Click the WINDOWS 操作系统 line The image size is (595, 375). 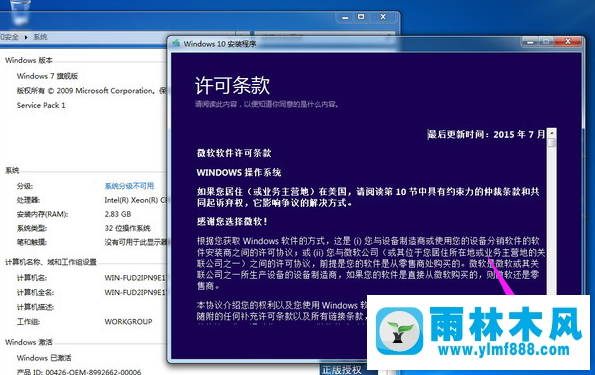point(239,172)
